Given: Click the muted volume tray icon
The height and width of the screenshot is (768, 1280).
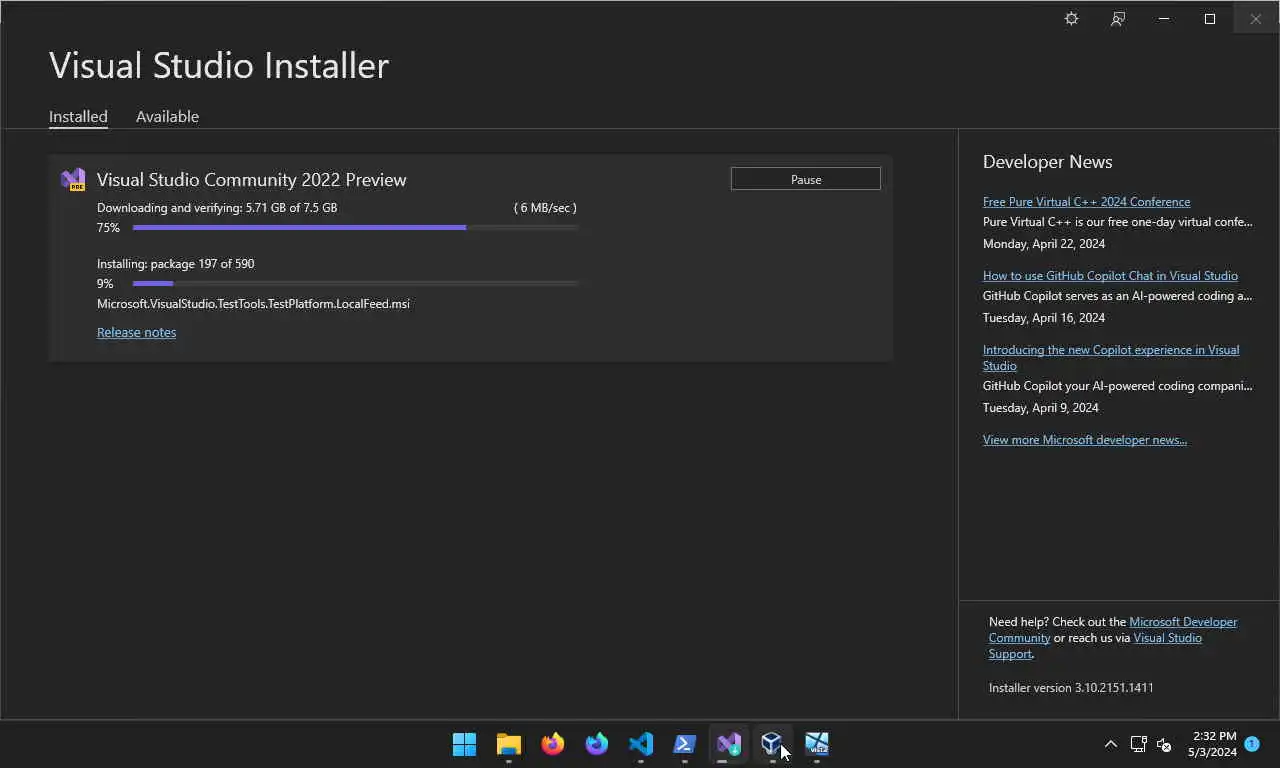Looking at the screenshot, I should (1164, 744).
